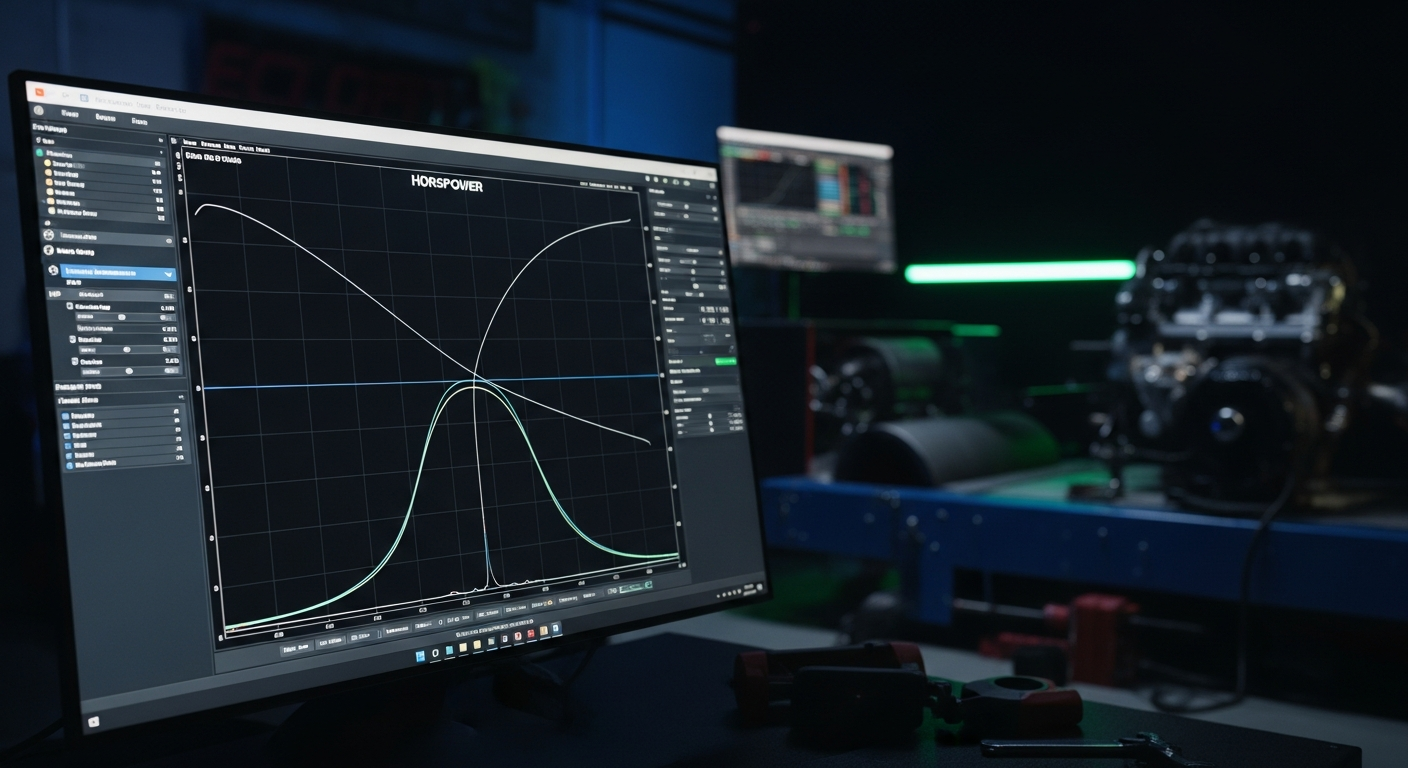Open the third menu in the menu bar
Viewport: 1408px width, 768px height.
click(x=139, y=121)
